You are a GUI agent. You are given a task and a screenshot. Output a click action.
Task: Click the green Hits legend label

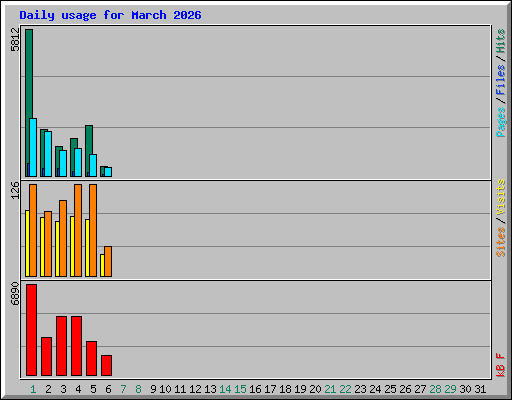tap(500, 41)
